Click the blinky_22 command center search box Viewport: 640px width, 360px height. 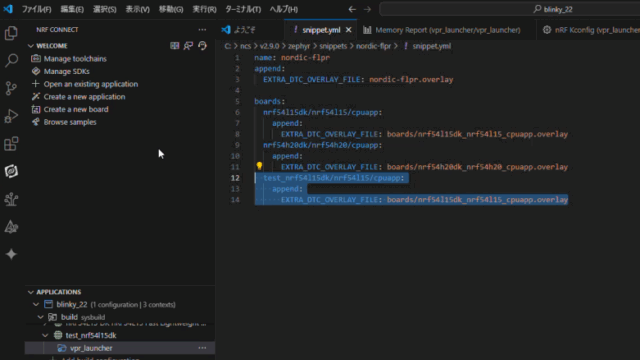tap(510, 9)
